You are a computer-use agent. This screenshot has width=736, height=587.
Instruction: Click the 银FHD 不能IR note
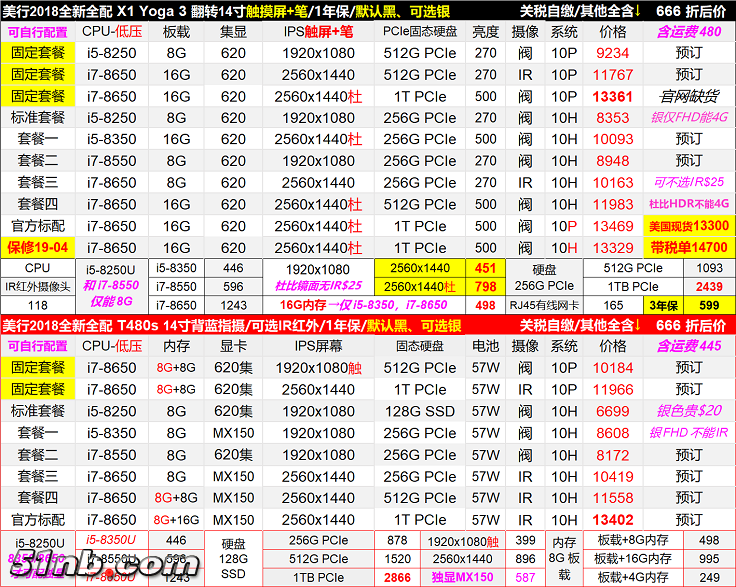click(x=688, y=433)
